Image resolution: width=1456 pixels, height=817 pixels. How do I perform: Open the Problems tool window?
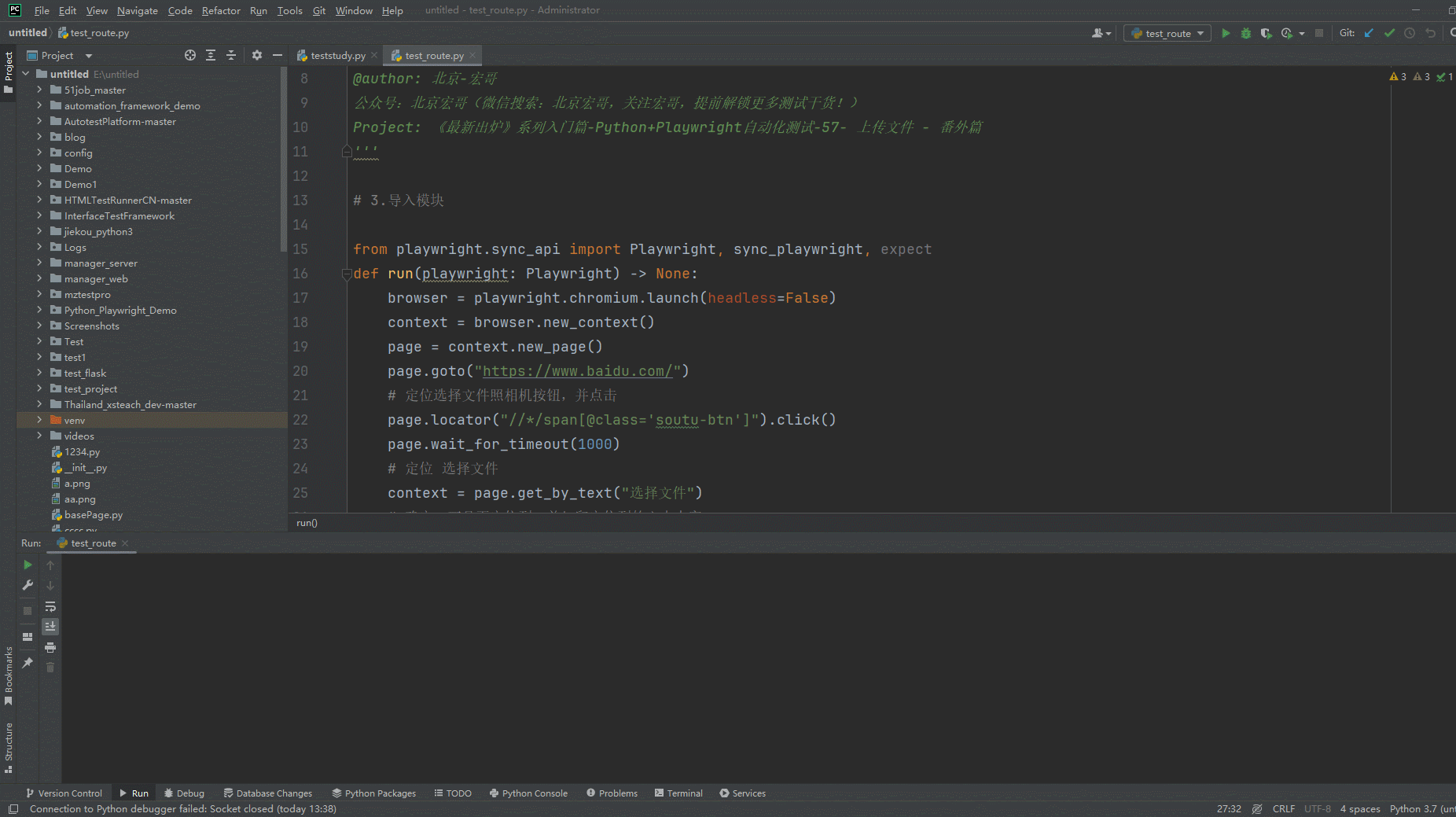612,793
